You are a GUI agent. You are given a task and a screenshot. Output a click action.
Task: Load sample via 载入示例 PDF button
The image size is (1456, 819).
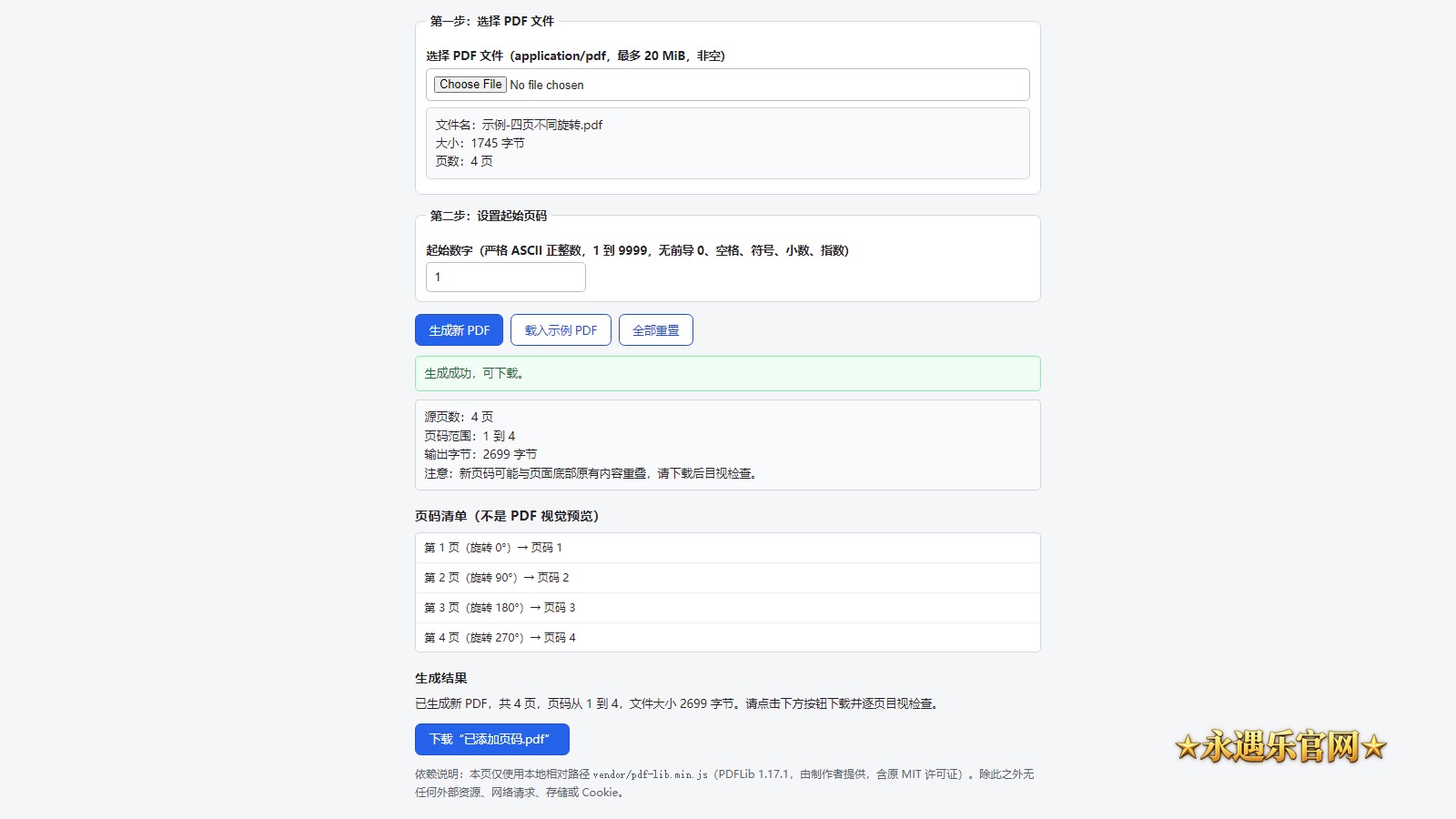coord(561,330)
